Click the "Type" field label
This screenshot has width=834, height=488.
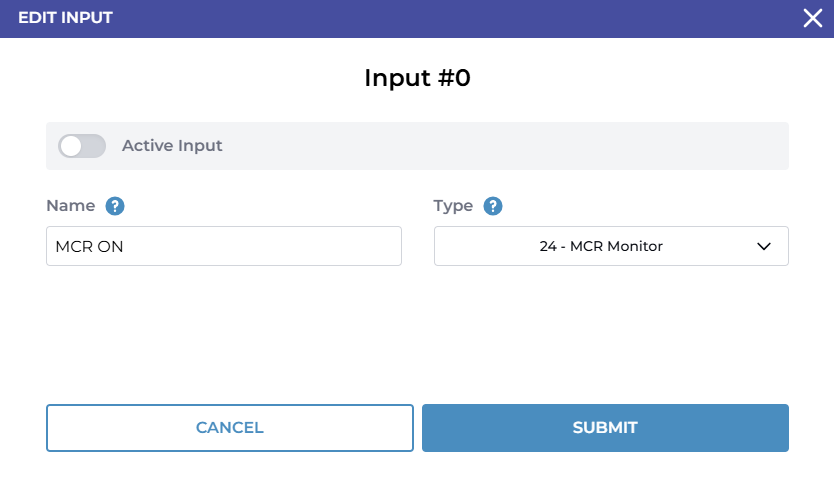(453, 206)
